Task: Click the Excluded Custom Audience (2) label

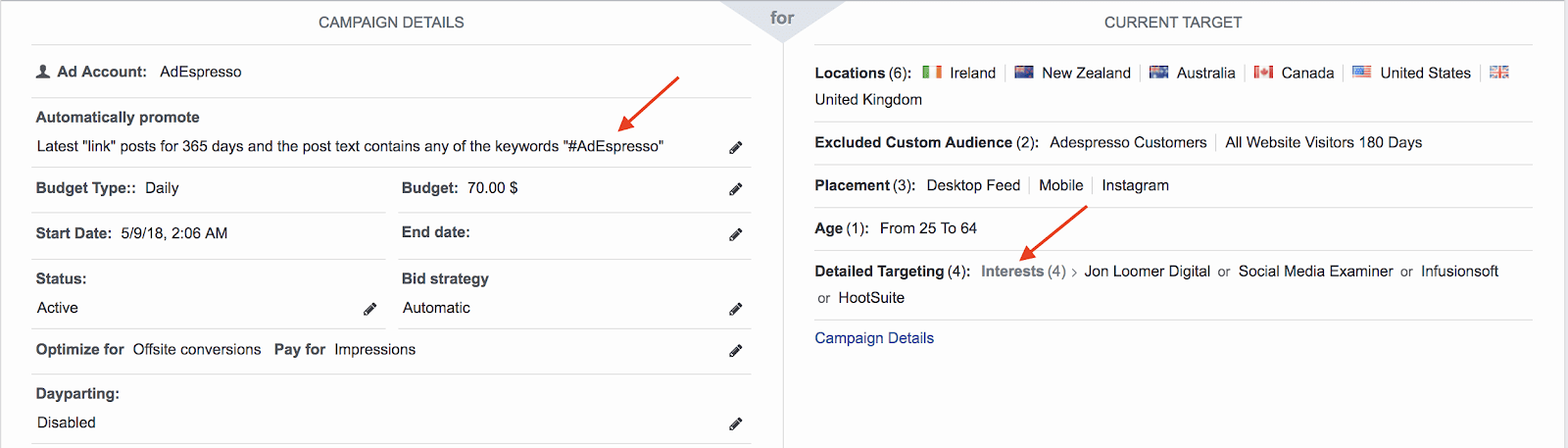Action: click(926, 143)
